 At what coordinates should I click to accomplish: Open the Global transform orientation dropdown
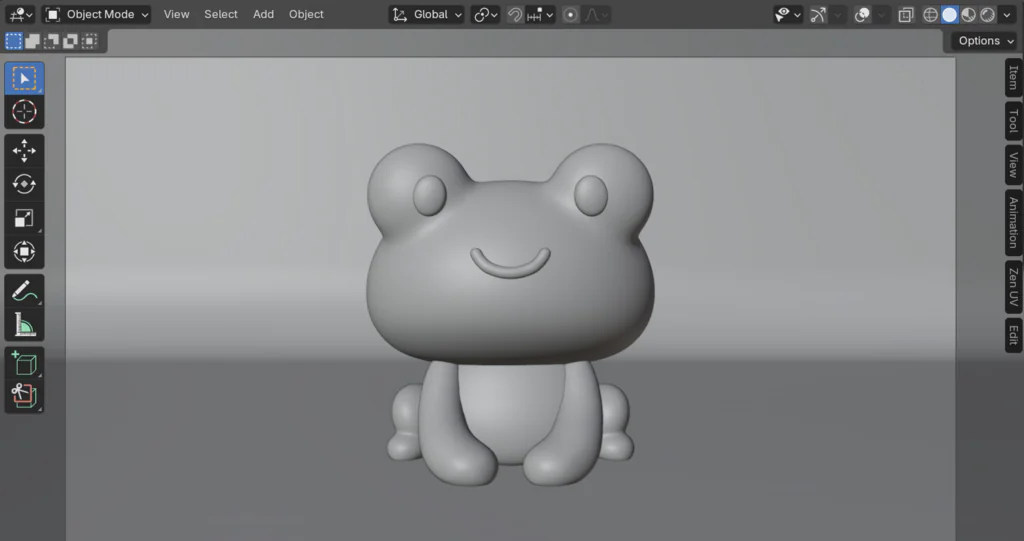click(426, 14)
